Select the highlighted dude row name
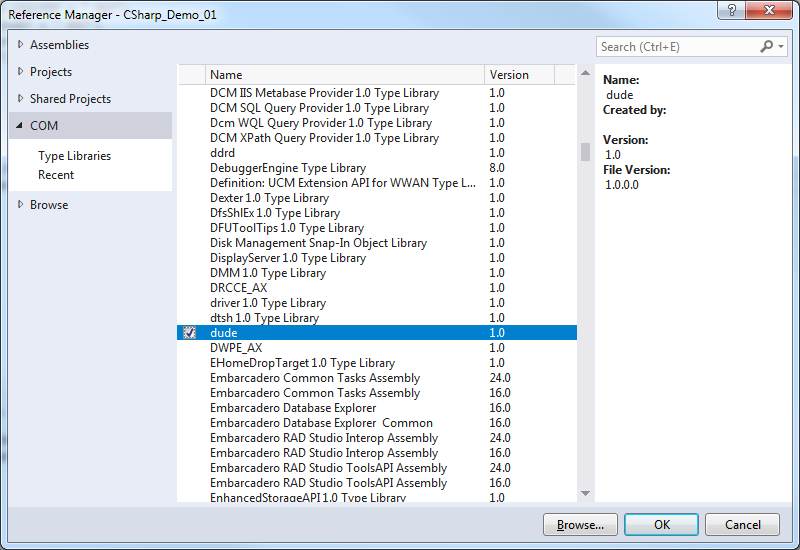Viewport: 800px width, 550px height. (x=223, y=333)
